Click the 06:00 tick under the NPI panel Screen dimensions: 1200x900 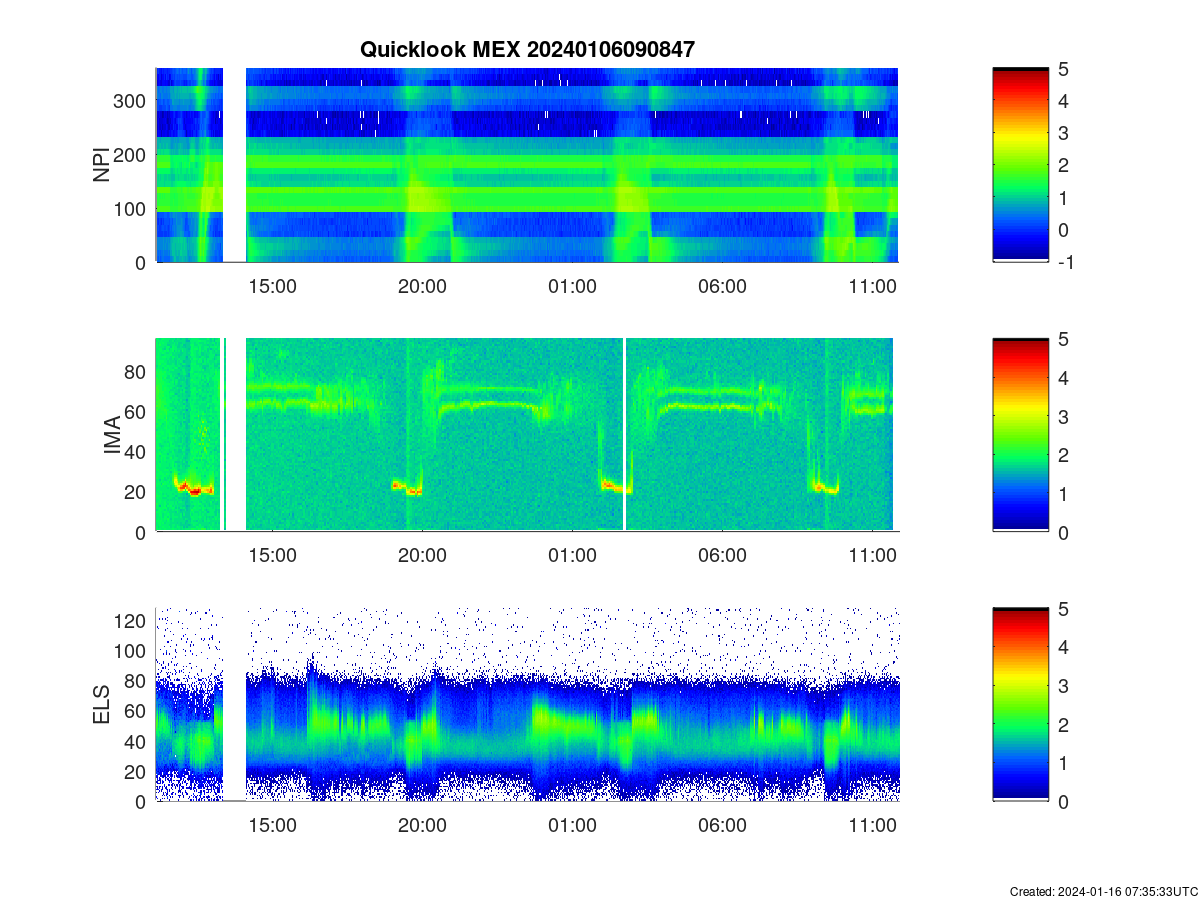pyautogui.click(x=722, y=286)
